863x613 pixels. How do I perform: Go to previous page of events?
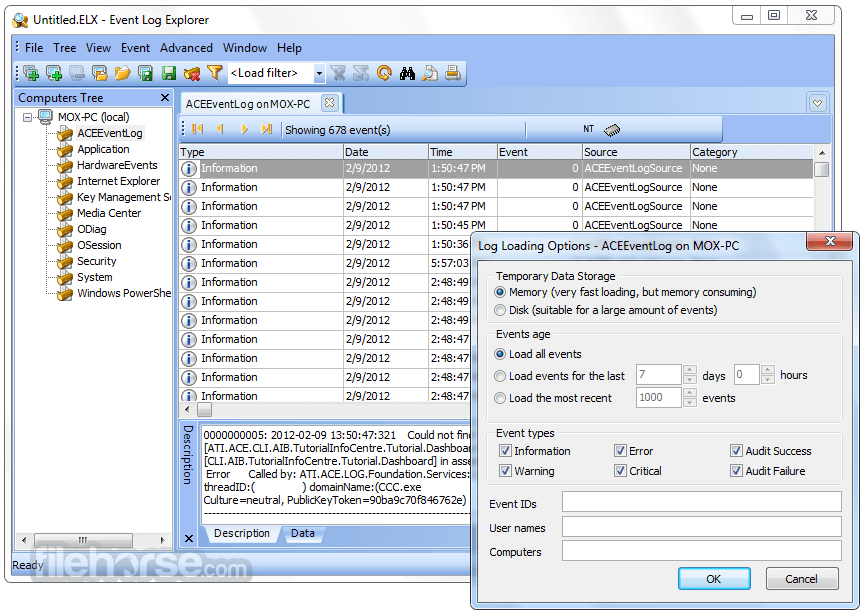(x=220, y=129)
